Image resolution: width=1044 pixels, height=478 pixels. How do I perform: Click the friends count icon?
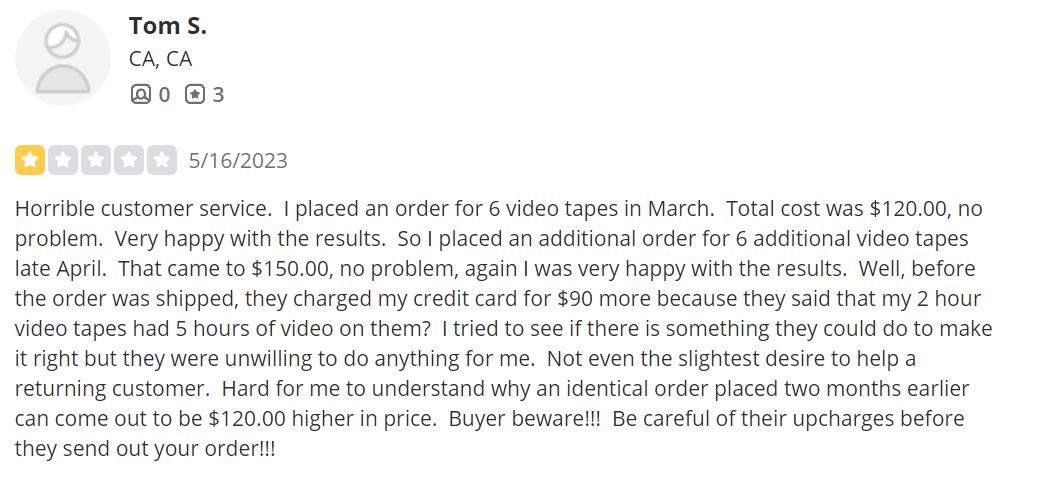140,95
